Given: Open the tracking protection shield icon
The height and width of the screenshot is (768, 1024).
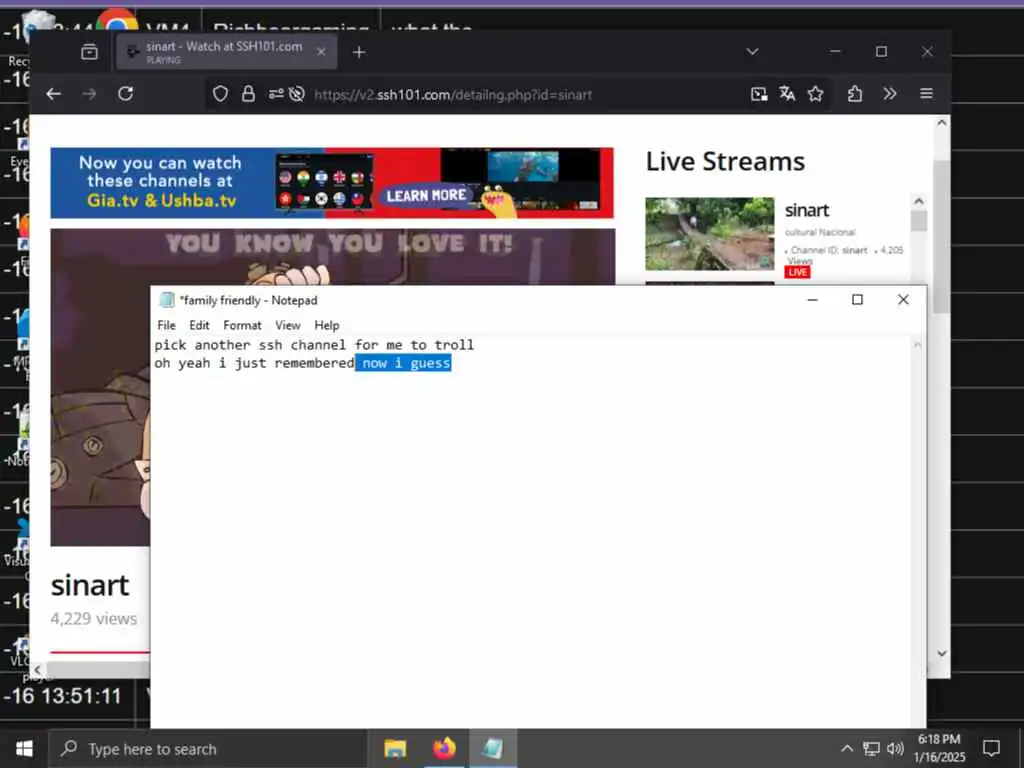Looking at the screenshot, I should coord(220,94).
